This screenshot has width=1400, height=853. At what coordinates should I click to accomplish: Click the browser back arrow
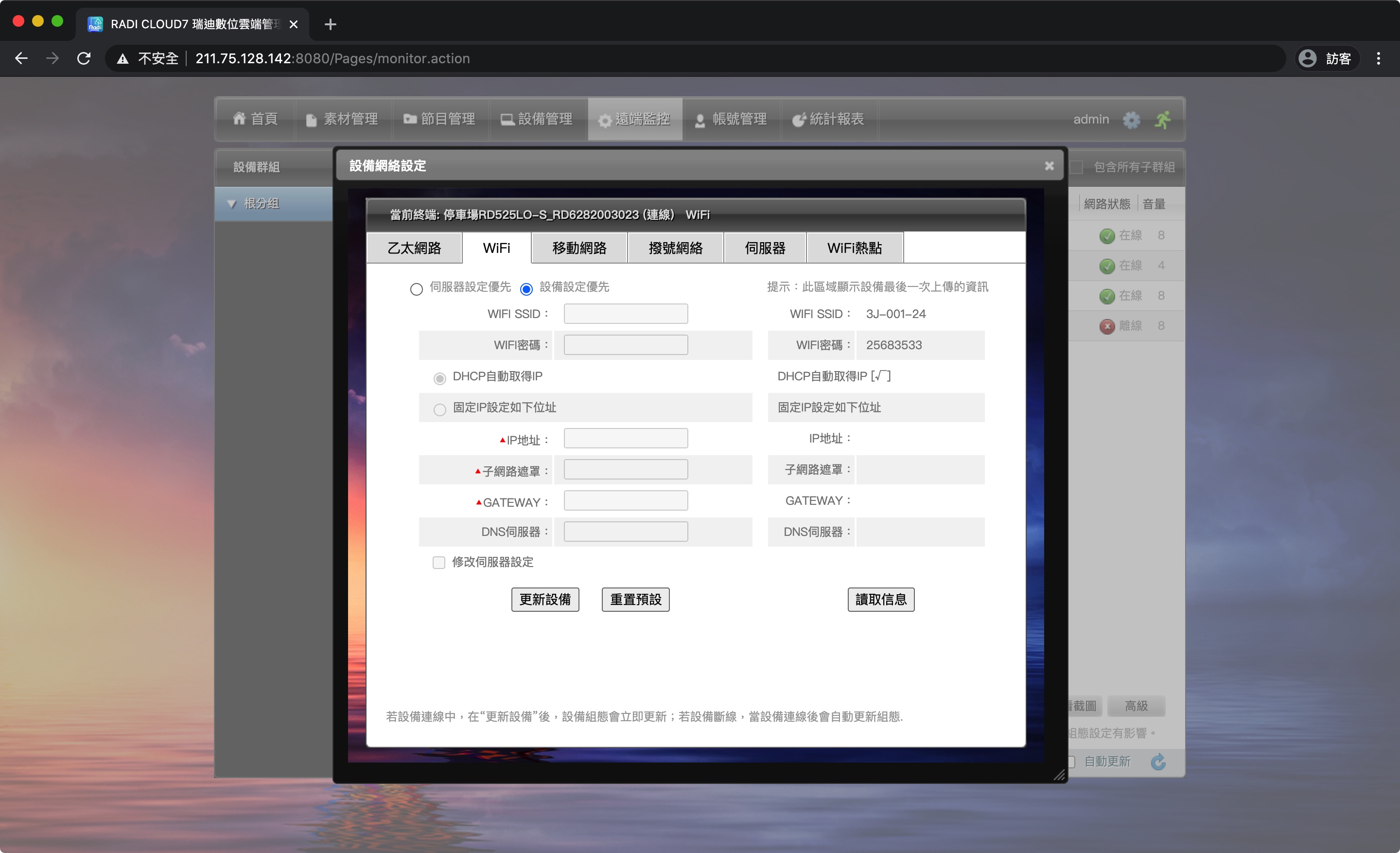[x=21, y=58]
